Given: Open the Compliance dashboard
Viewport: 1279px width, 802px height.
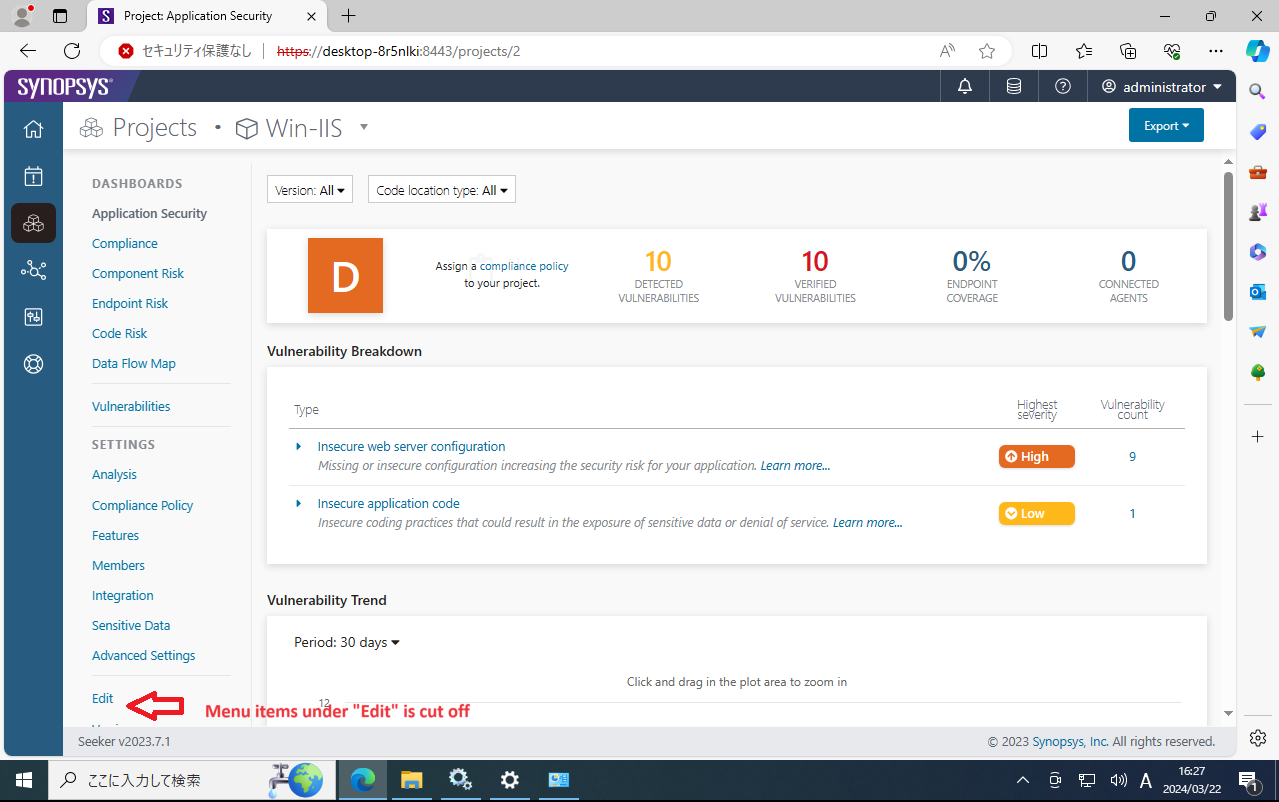Looking at the screenshot, I should pos(125,243).
